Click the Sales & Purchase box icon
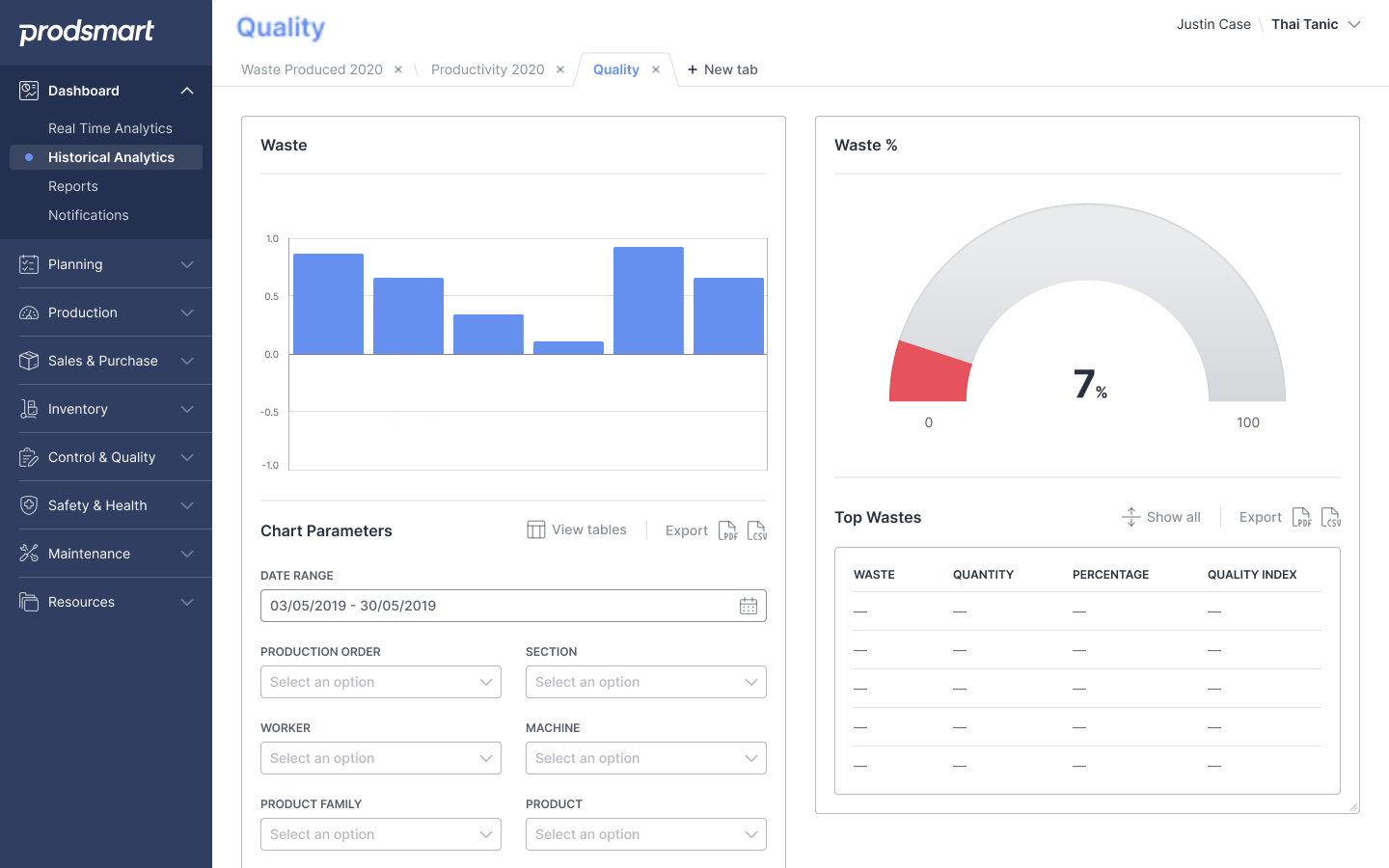Image resolution: width=1389 pixels, height=868 pixels. [29, 361]
